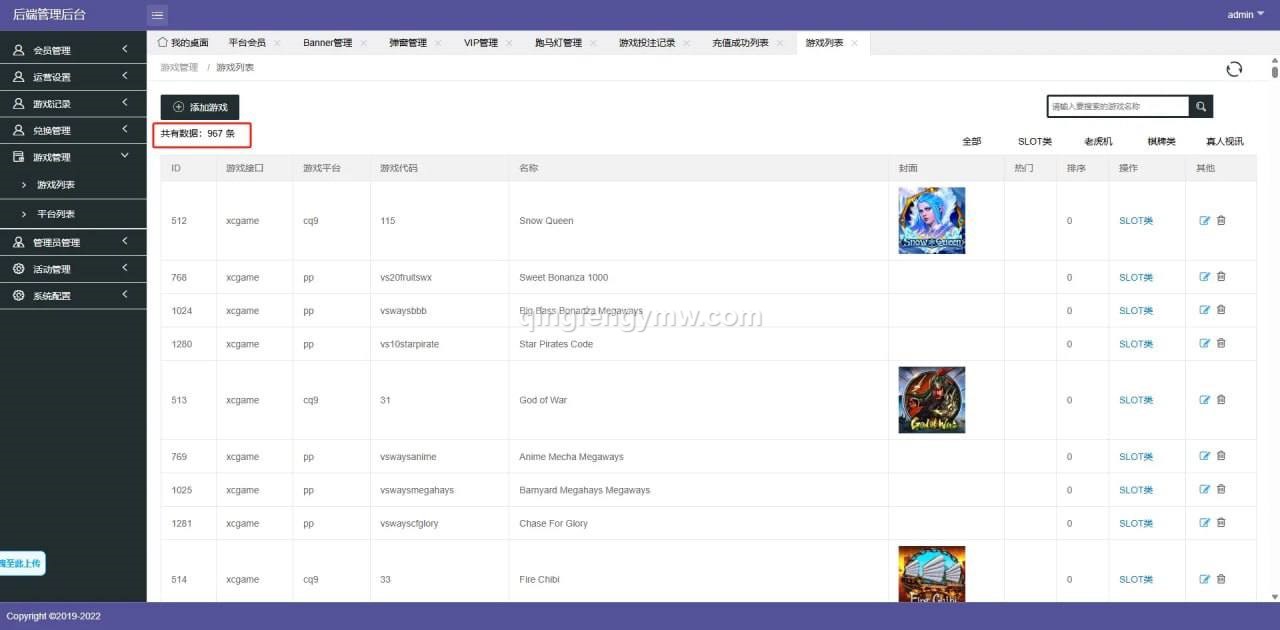The height and width of the screenshot is (630, 1280).
Task: Select the 老虎机 filter tab
Action: pyautogui.click(x=1097, y=141)
